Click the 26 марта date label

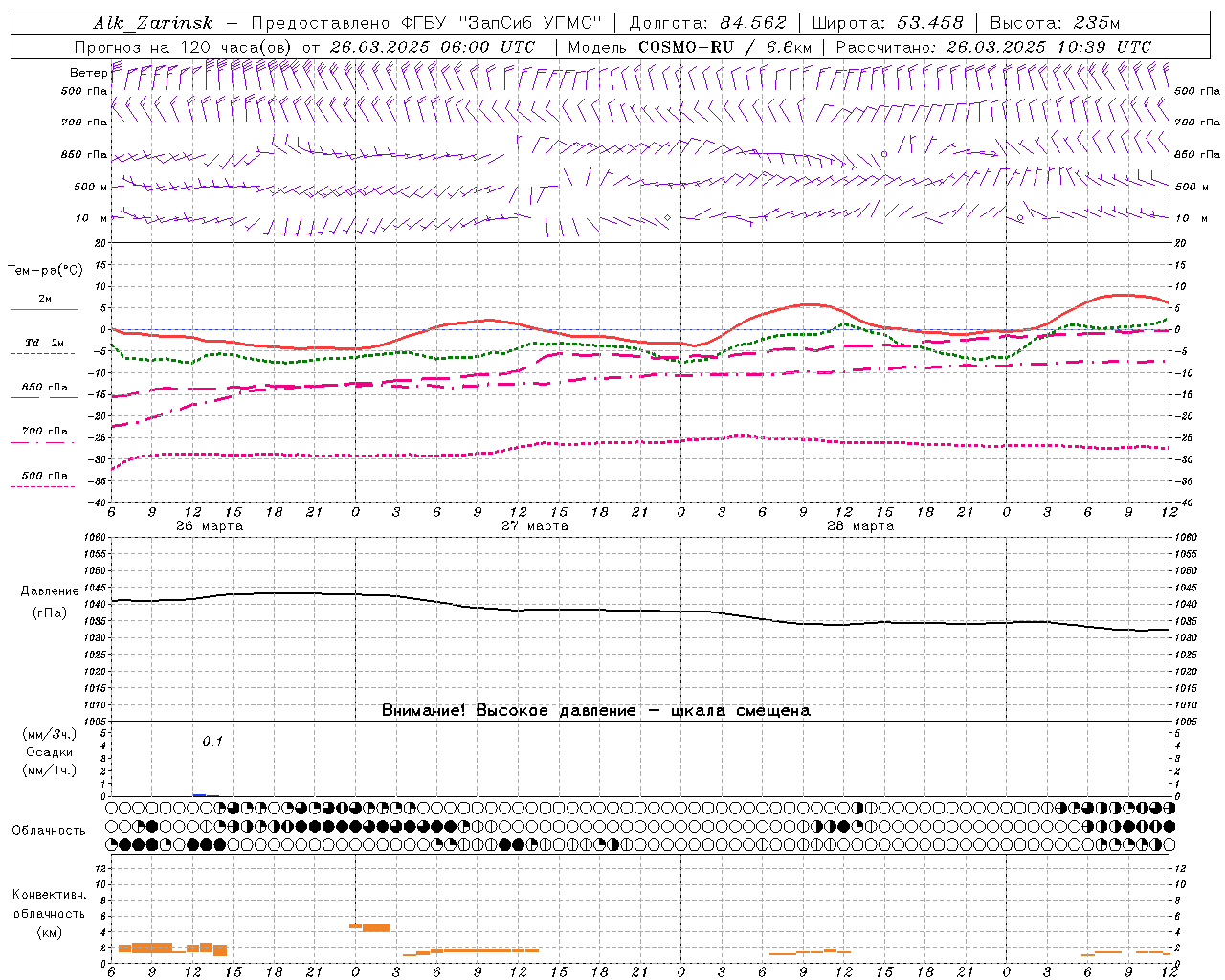point(210,526)
